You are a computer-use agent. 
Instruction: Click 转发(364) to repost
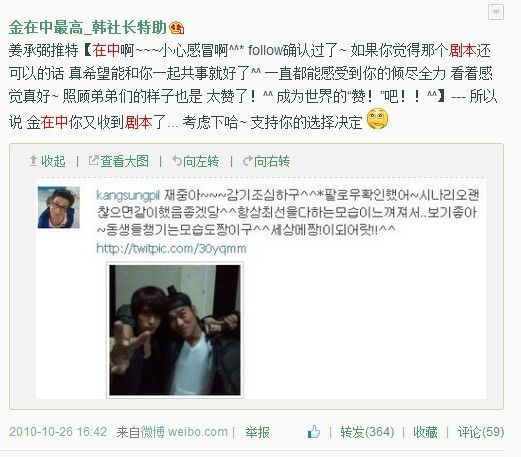tap(367, 432)
